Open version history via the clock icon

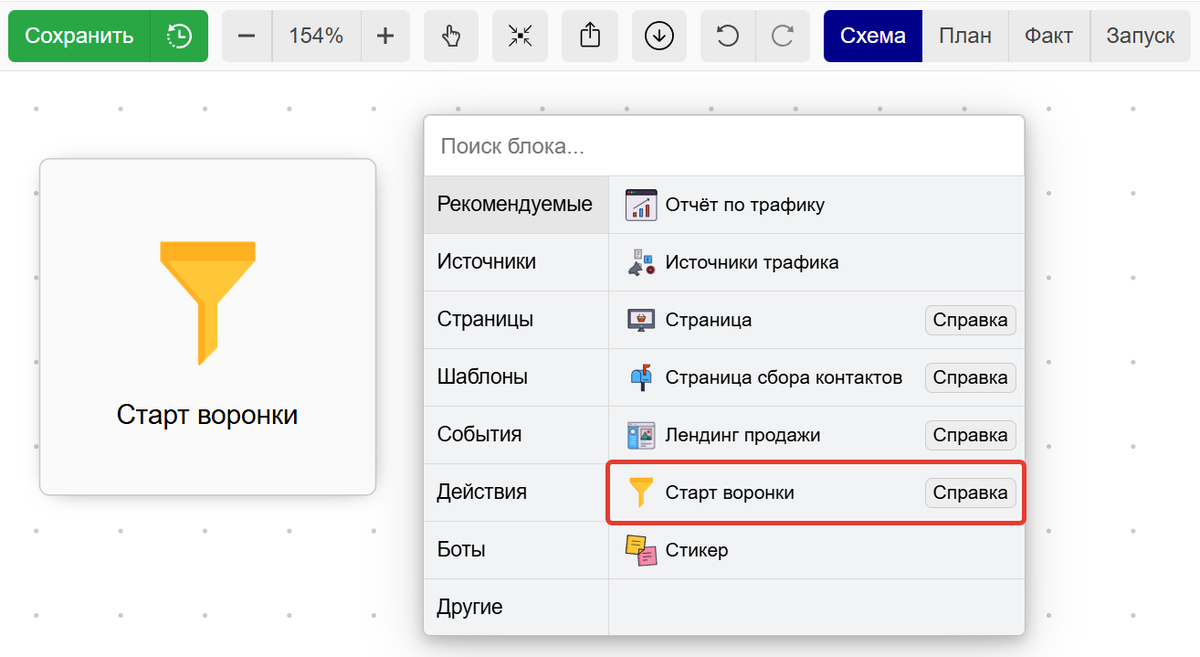tap(180, 34)
